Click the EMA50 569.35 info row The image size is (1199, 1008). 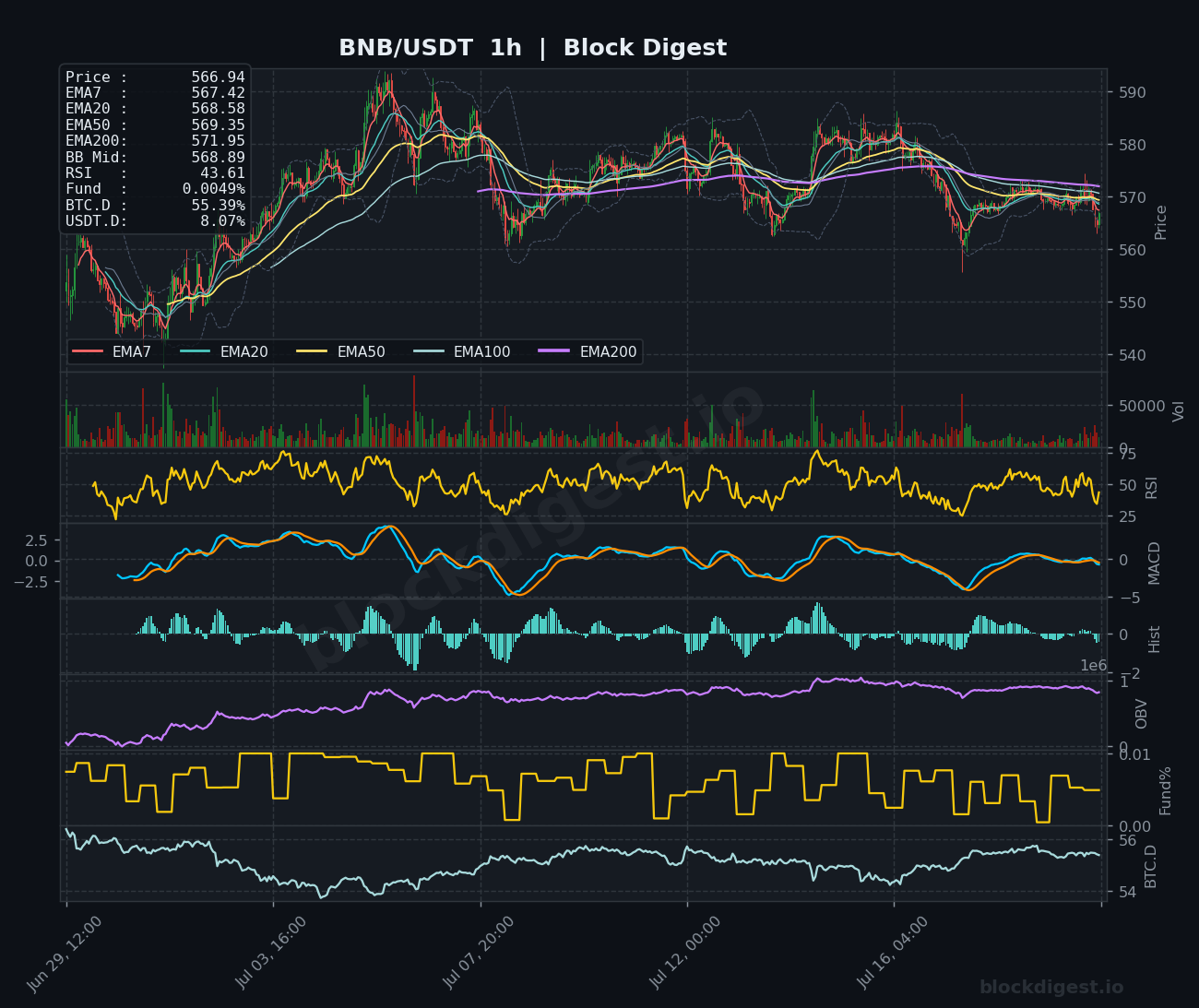pos(155,125)
